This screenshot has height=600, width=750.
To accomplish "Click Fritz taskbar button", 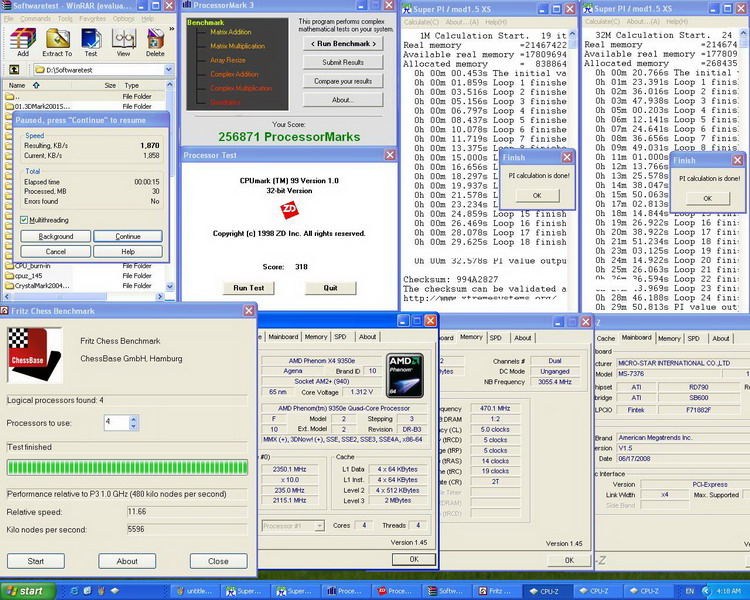I will (496, 591).
